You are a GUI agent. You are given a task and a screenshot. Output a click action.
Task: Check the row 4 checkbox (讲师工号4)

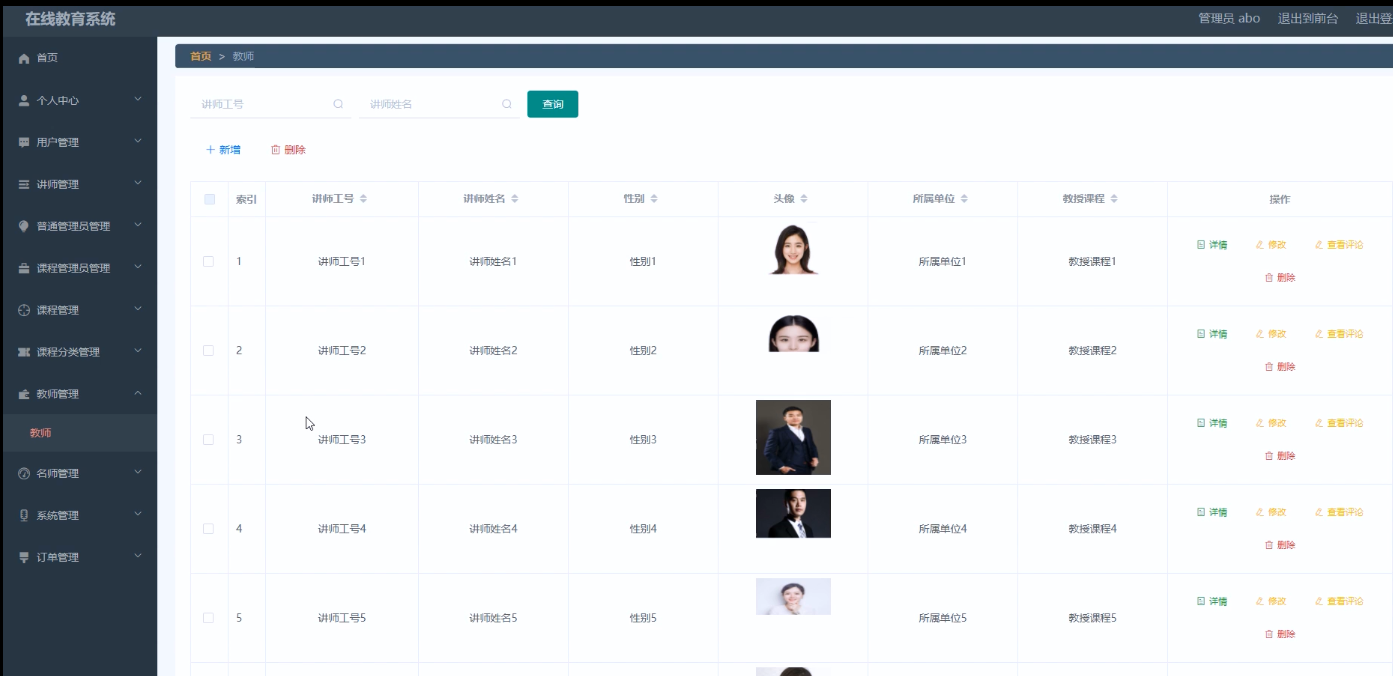(x=208, y=528)
